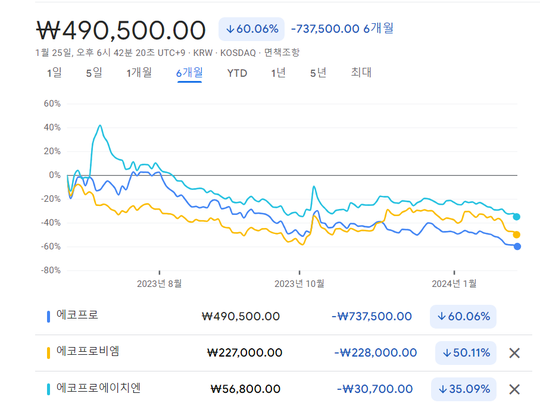
Task: Click the 2024년 1월 axis label
Action: point(454,283)
